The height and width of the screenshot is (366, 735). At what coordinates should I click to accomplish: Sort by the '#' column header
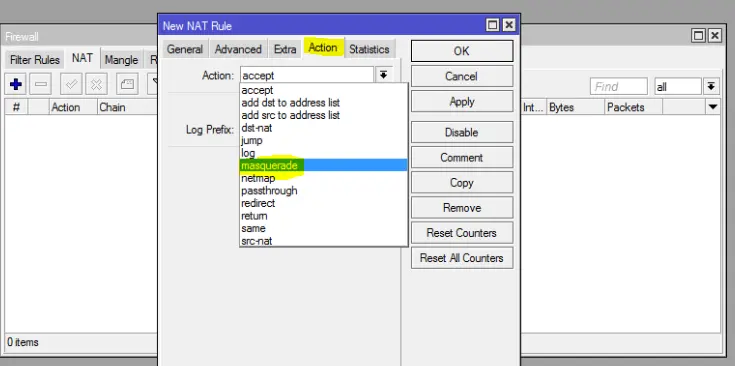tap(16, 107)
